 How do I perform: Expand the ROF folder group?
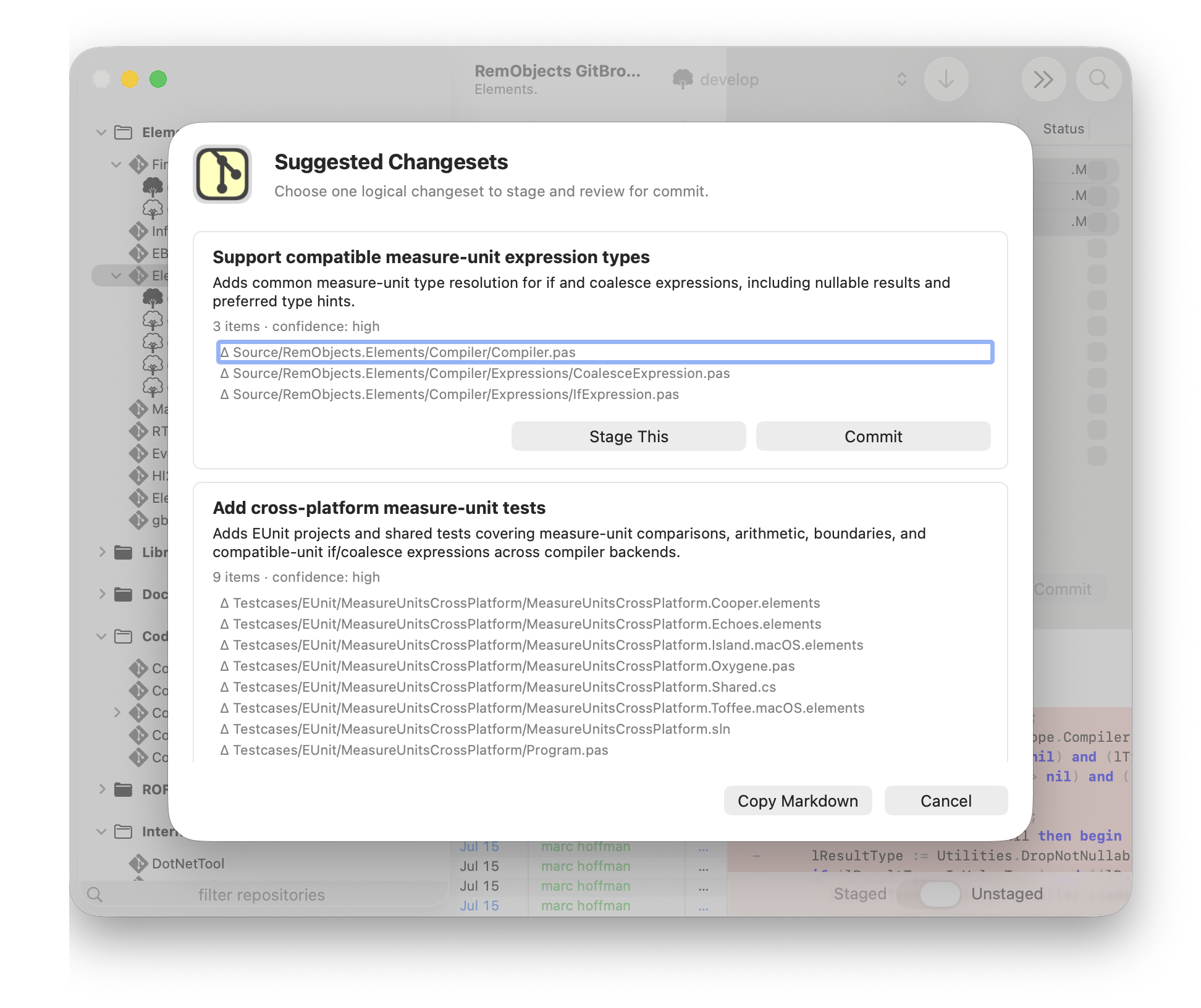pos(102,789)
